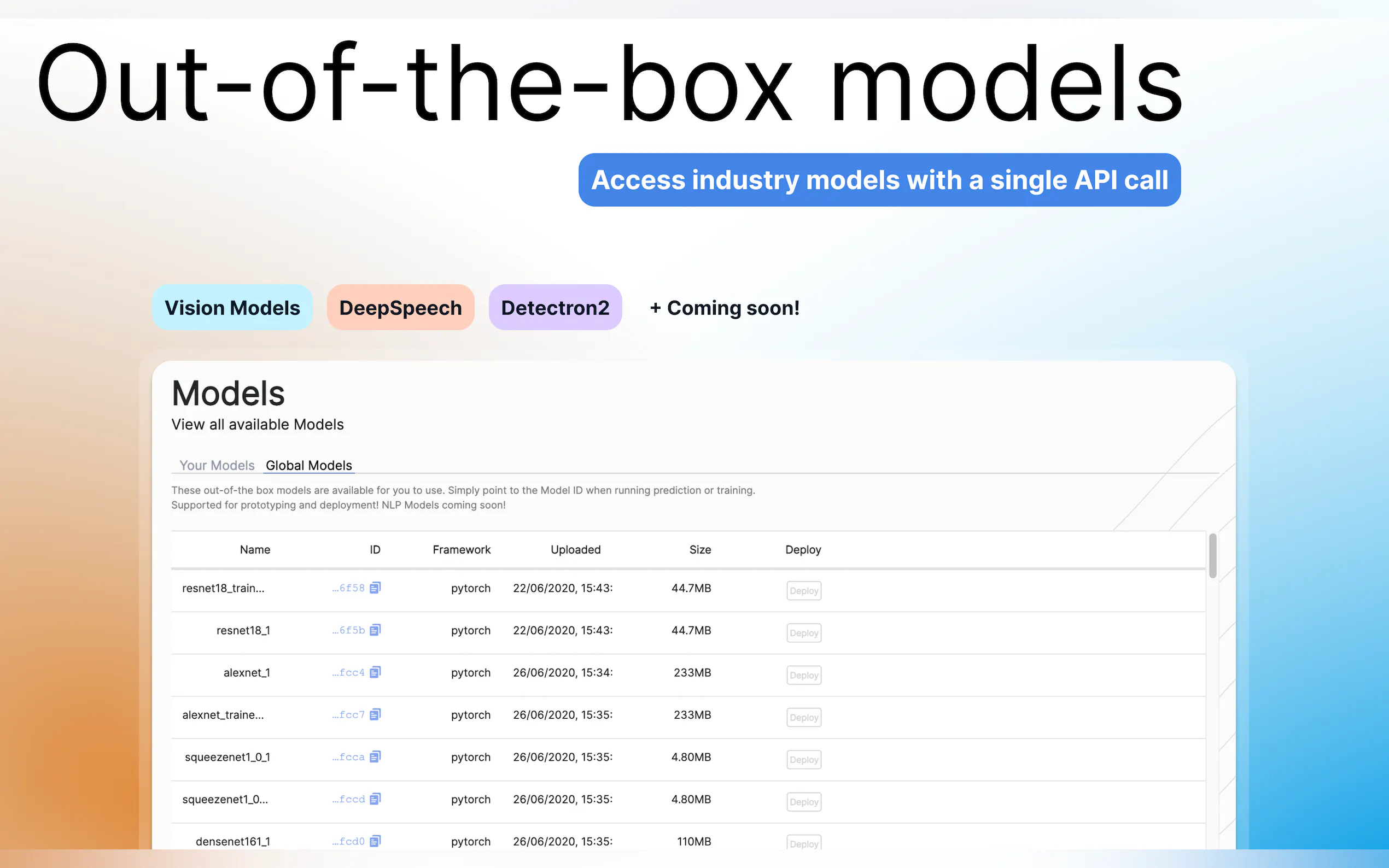This screenshot has height=868, width=1389.
Task: Click the Detectron2 tag
Action: tap(555, 308)
